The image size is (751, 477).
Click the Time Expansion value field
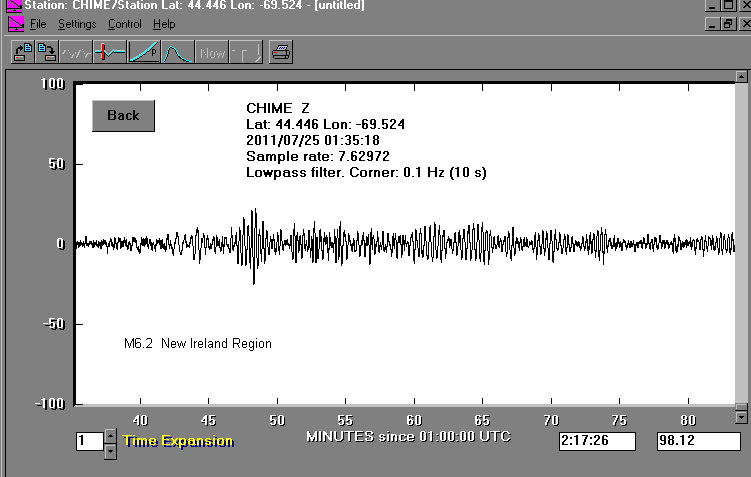(x=88, y=441)
